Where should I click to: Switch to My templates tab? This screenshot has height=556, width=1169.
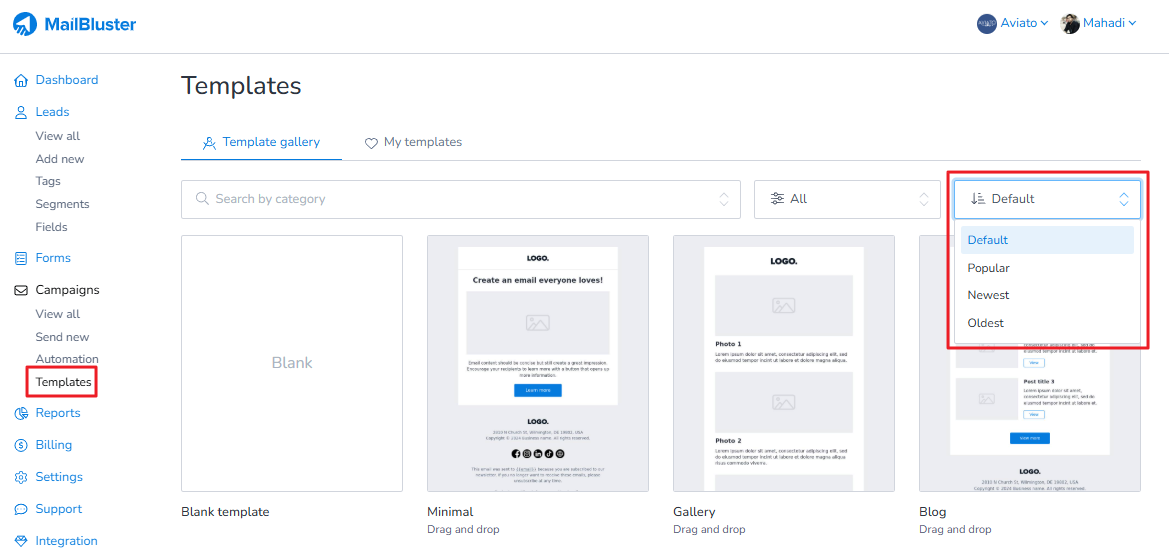pos(413,142)
